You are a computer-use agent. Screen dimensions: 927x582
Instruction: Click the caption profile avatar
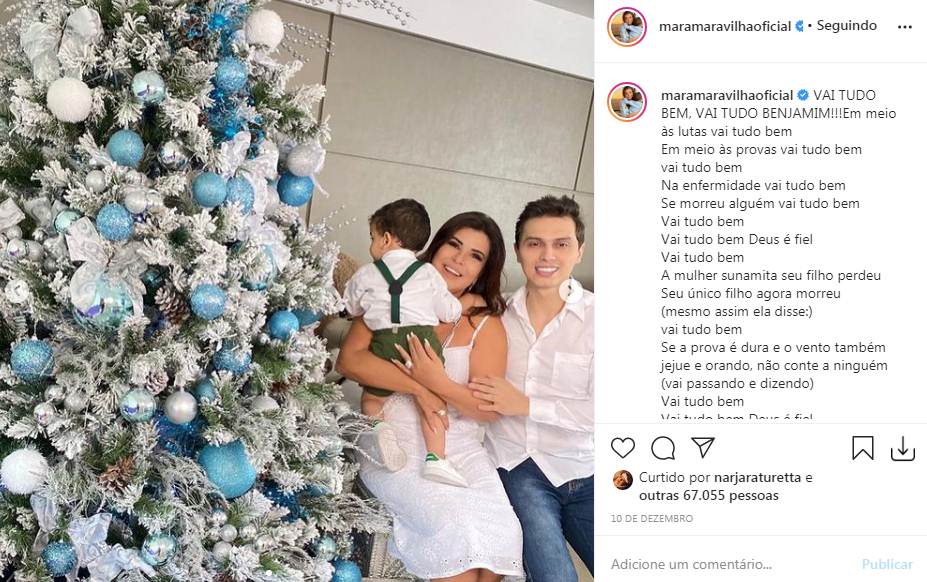pos(627,102)
